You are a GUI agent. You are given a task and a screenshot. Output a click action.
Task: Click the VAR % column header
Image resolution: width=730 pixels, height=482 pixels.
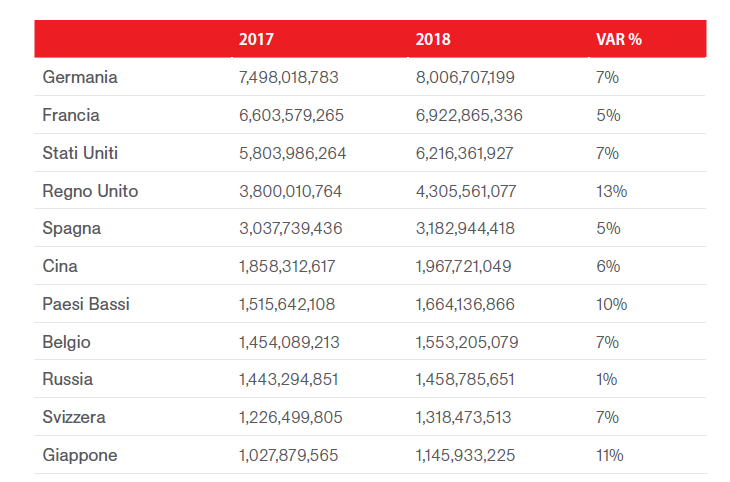pos(618,40)
